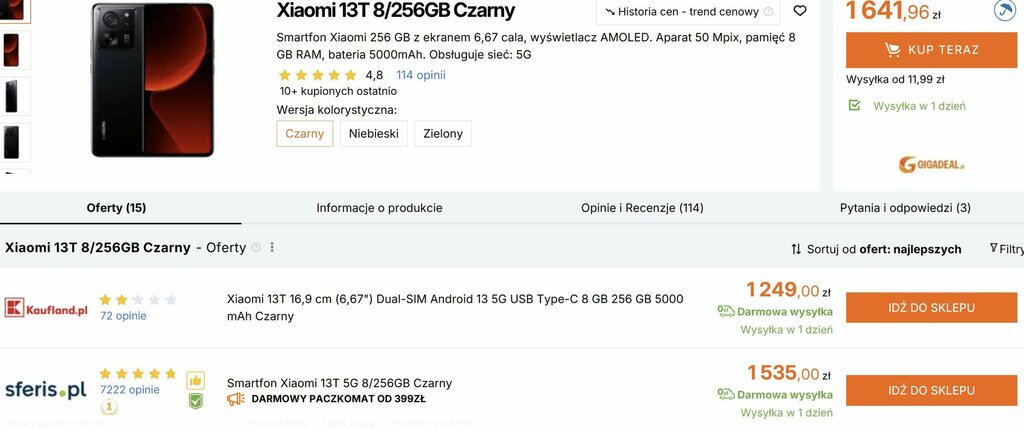1024x430 pixels.
Task: Open the Opinie i Recenzje (114) tab
Action: point(642,208)
